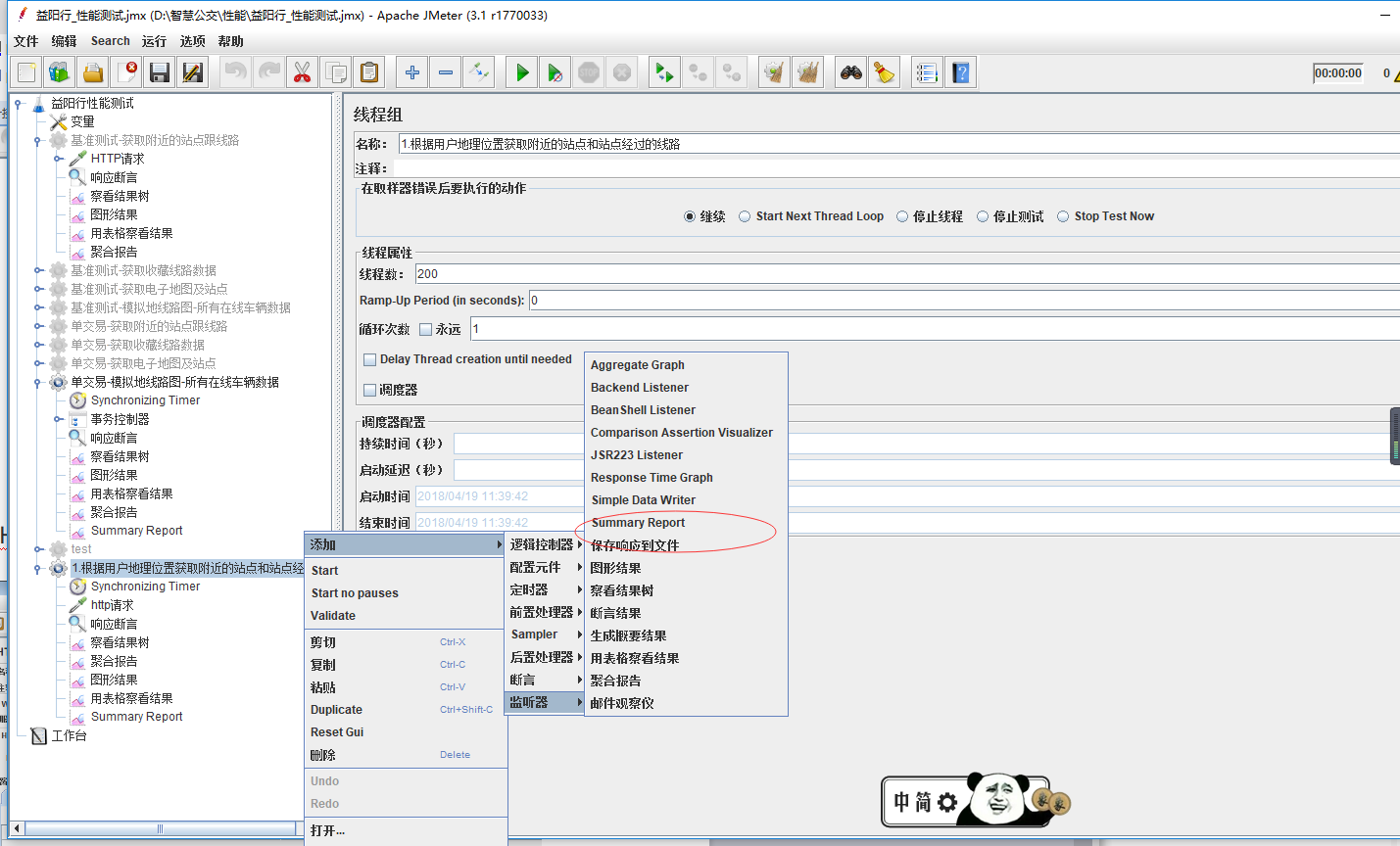Click the Paste clipboard icon
The height and width of the screenshot is (846, 1400).
coord(369,72)
